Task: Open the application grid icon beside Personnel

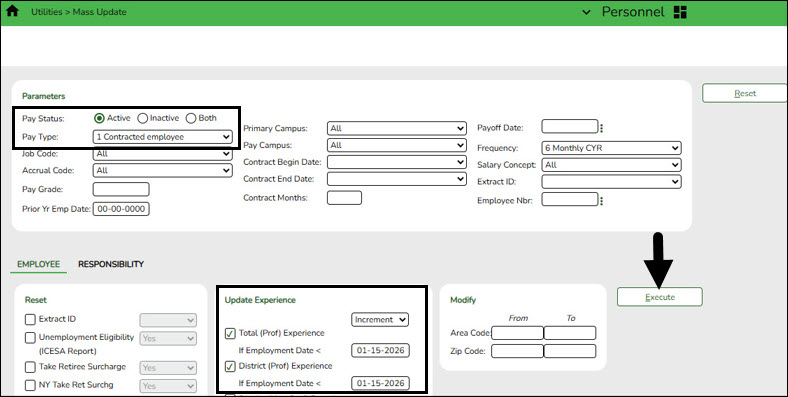Action: pos(680,12)
